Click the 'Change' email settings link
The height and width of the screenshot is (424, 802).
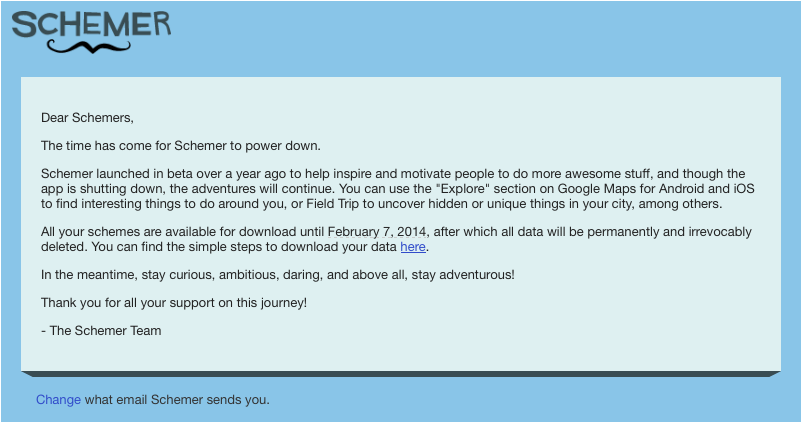pyautogui.click(x=58, y=400)
